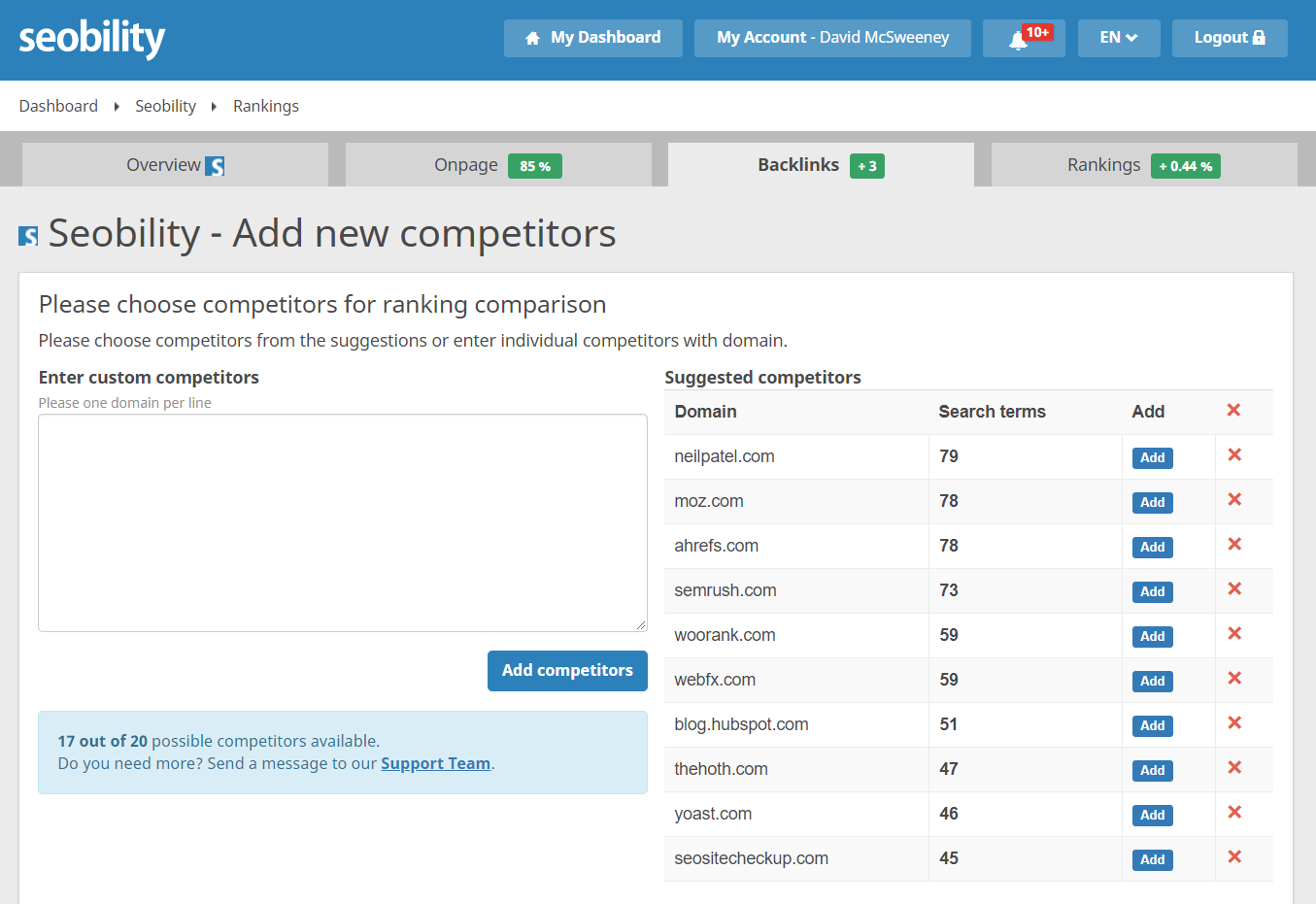The image size is (1316, 904).
Task: Click the lock icon on the Logout button
Action: [x=1259, y=37]
